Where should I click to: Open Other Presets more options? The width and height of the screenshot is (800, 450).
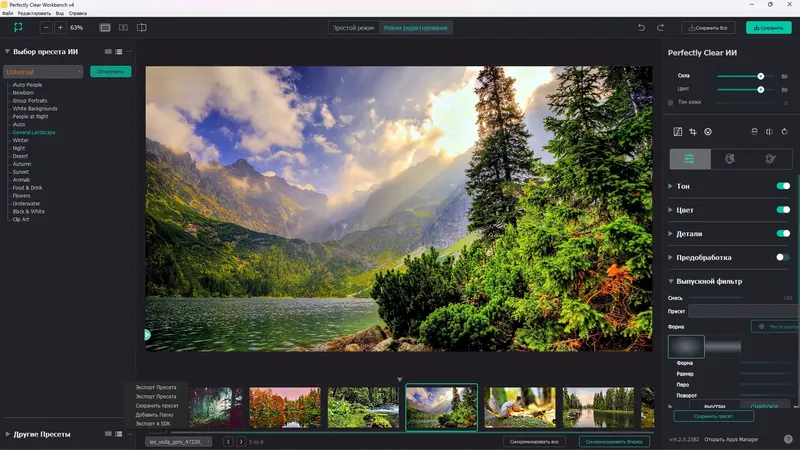130,434
